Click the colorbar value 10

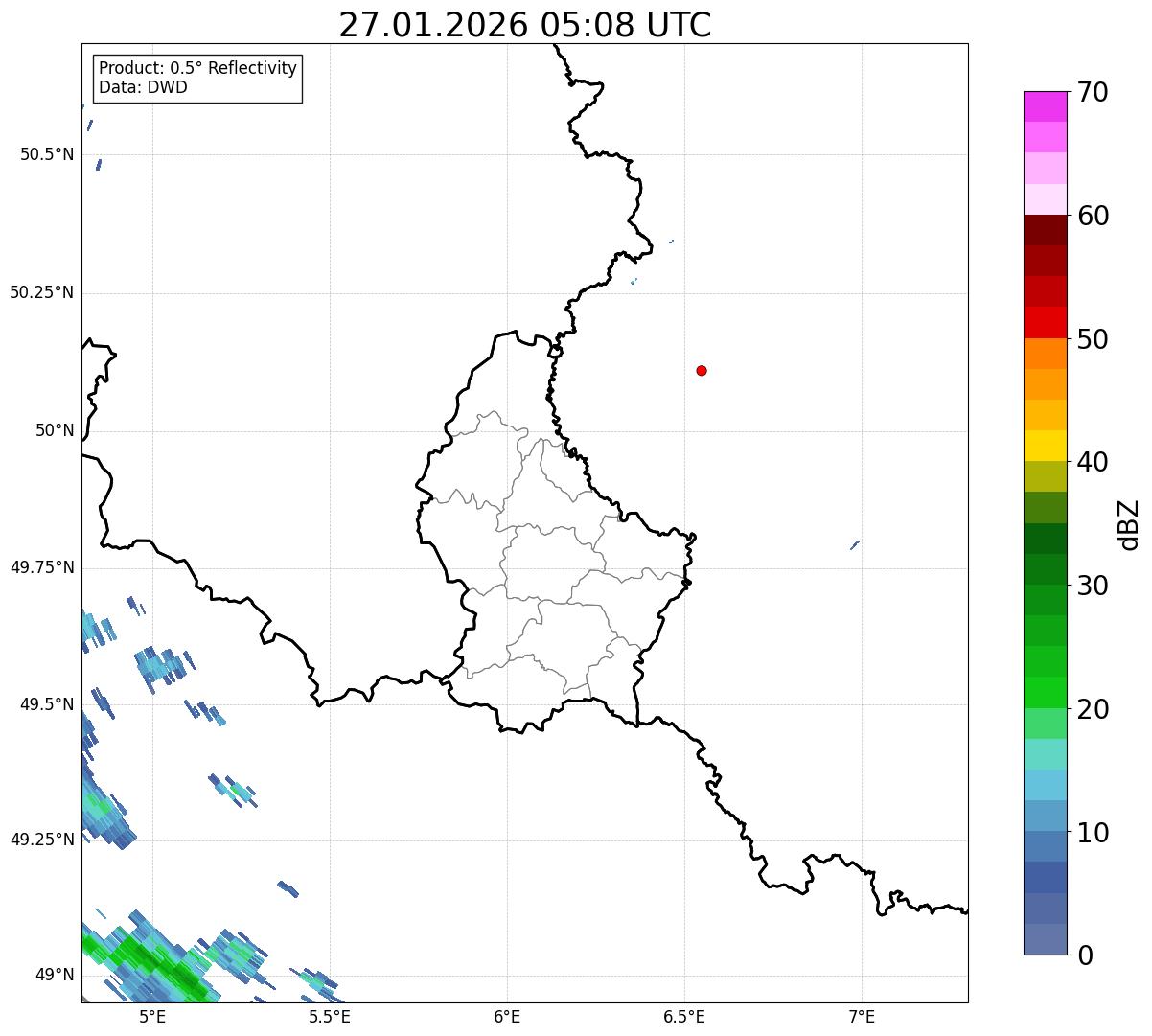coord(1093,832)
